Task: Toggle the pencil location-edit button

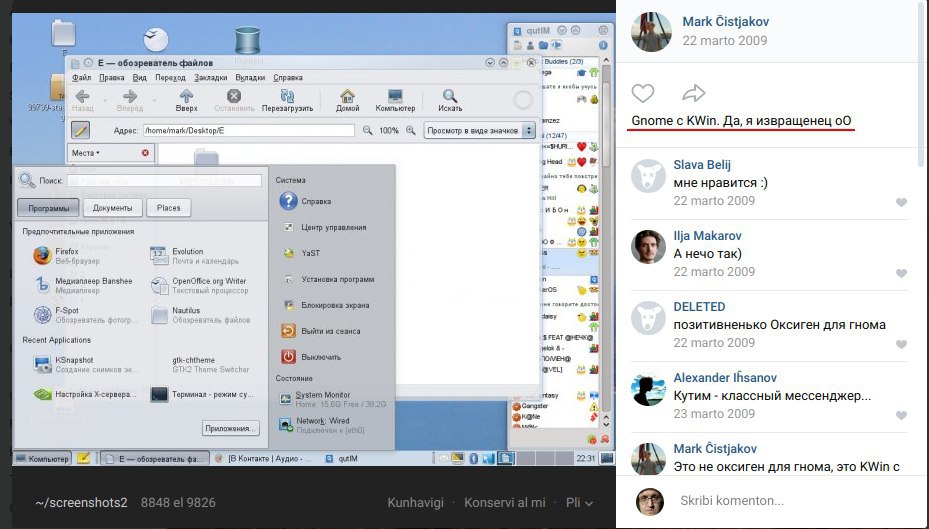Action: click(x=80, y=130)
